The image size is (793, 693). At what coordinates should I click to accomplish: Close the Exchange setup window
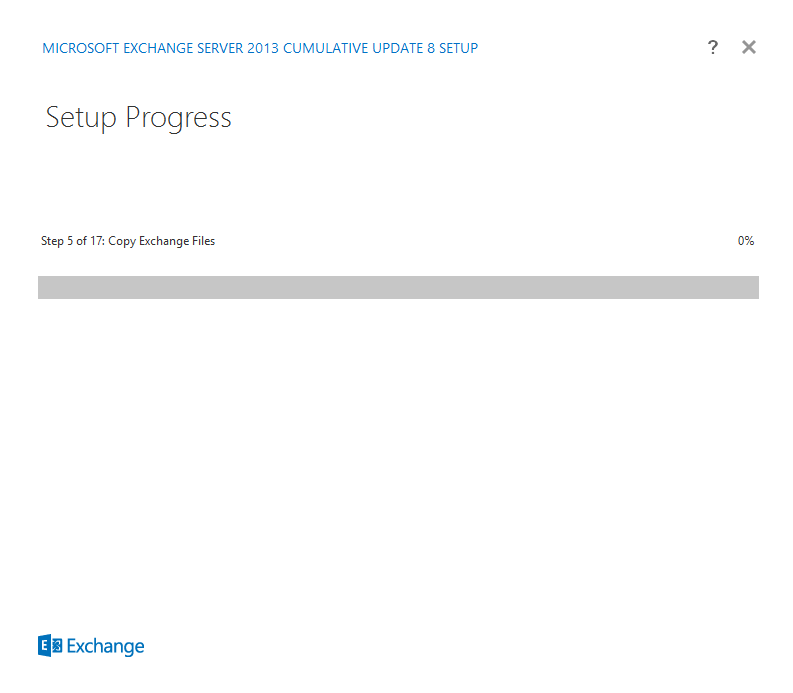click(x=749, y=47)
